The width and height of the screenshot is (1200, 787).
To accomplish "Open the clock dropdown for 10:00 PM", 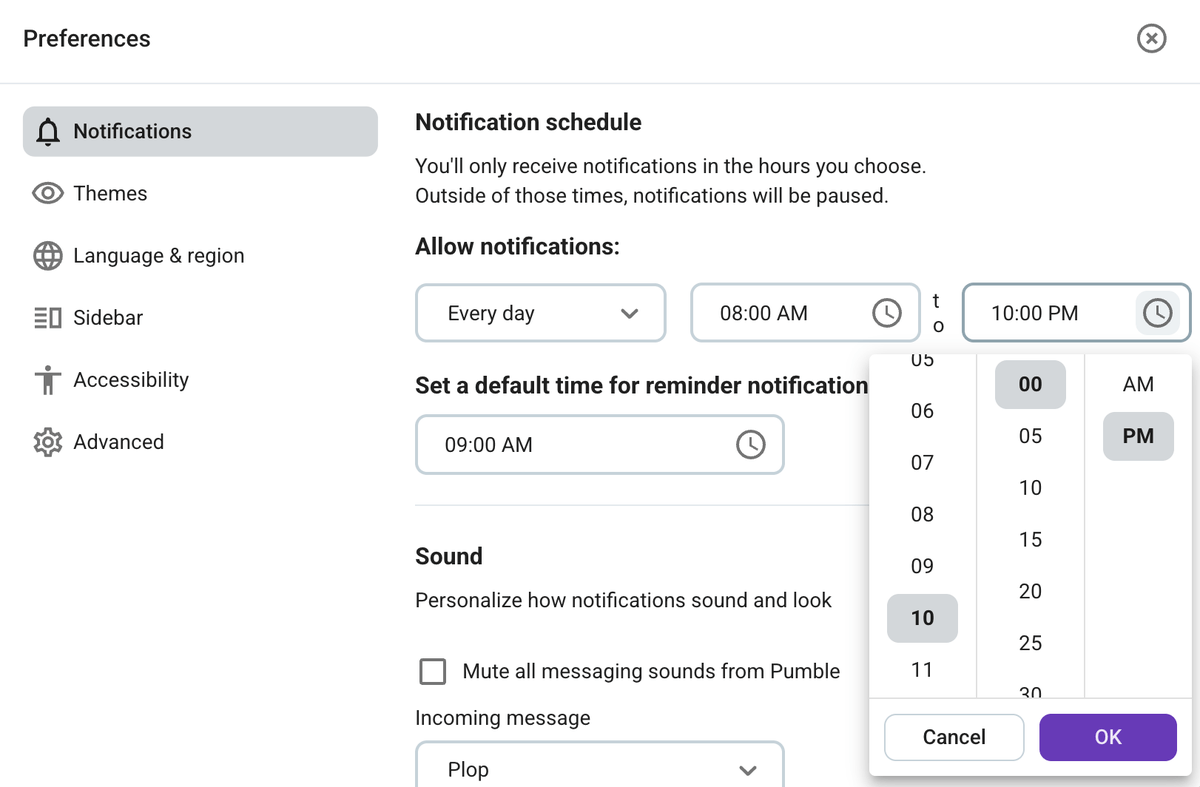I will (1157, 313).
